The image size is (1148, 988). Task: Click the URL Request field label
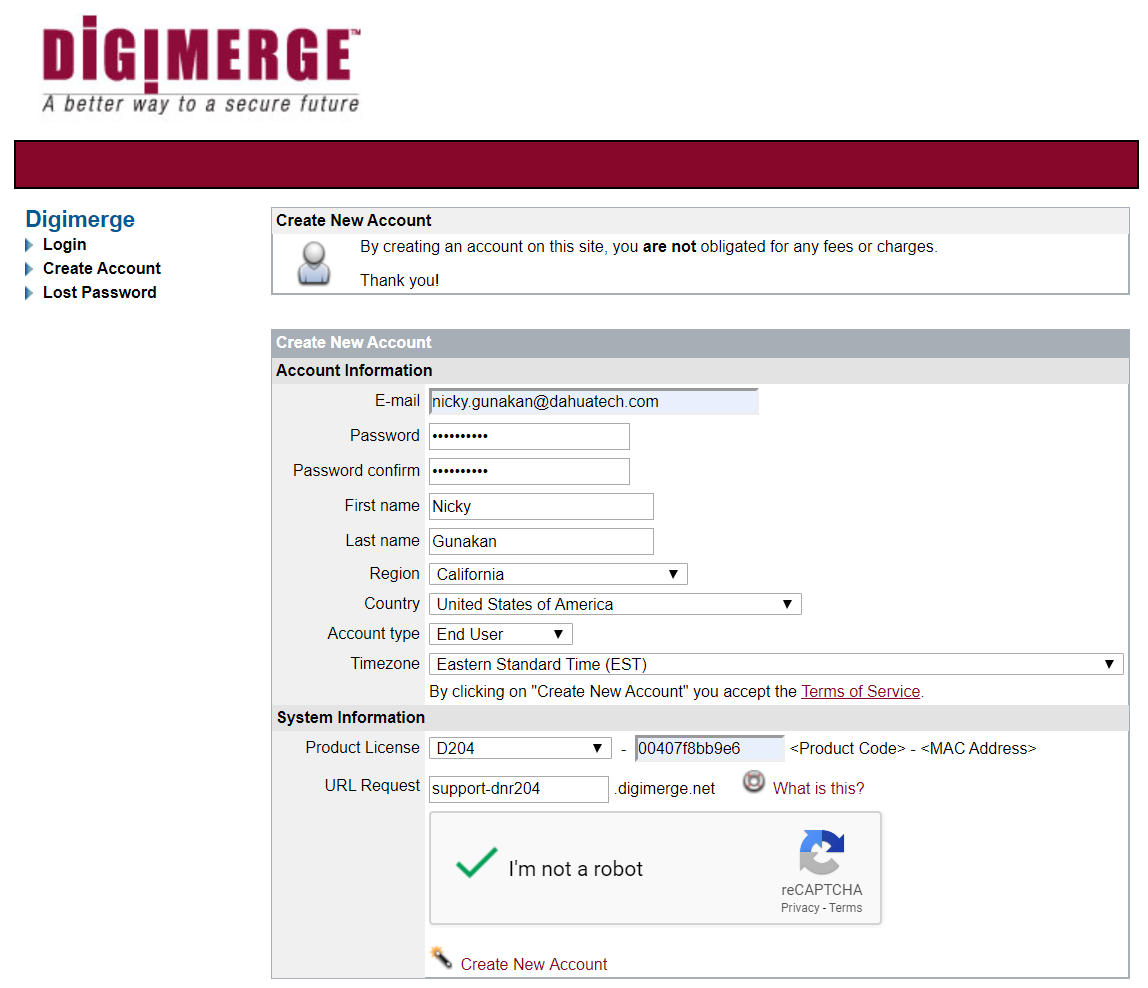tap(372, 786)
